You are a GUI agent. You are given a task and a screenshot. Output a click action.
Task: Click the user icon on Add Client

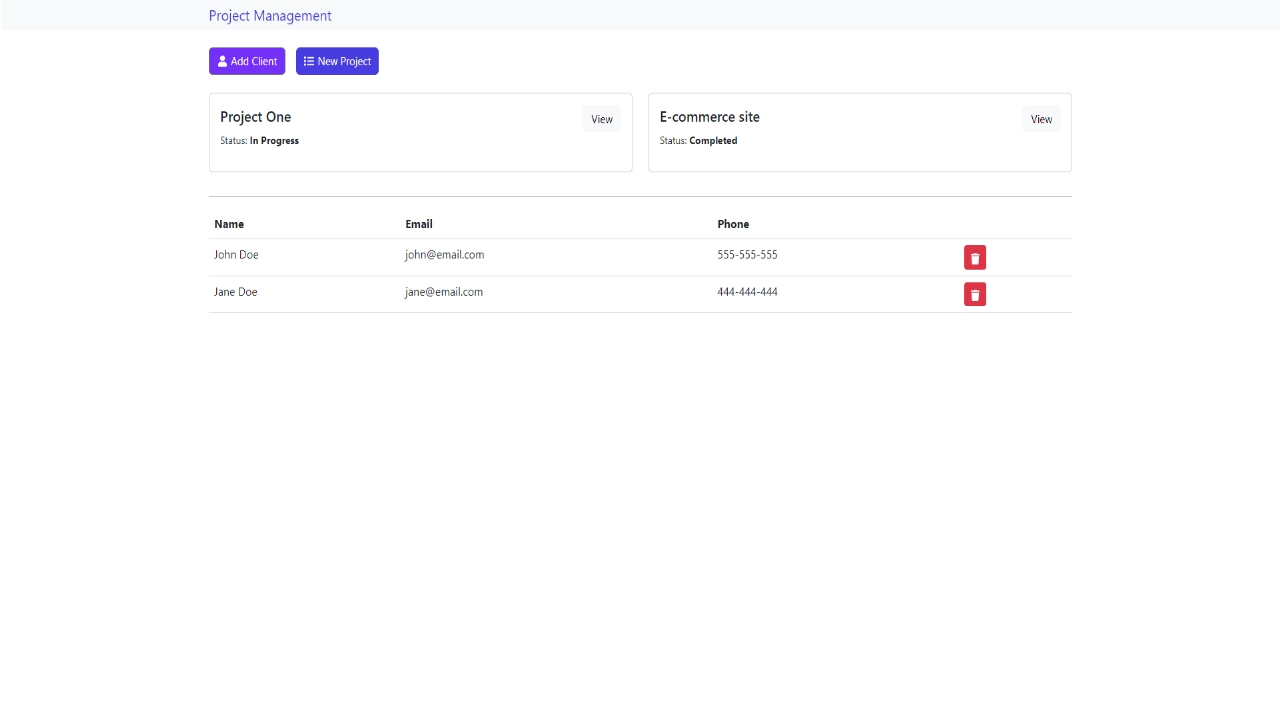click(x=223, y=62)
